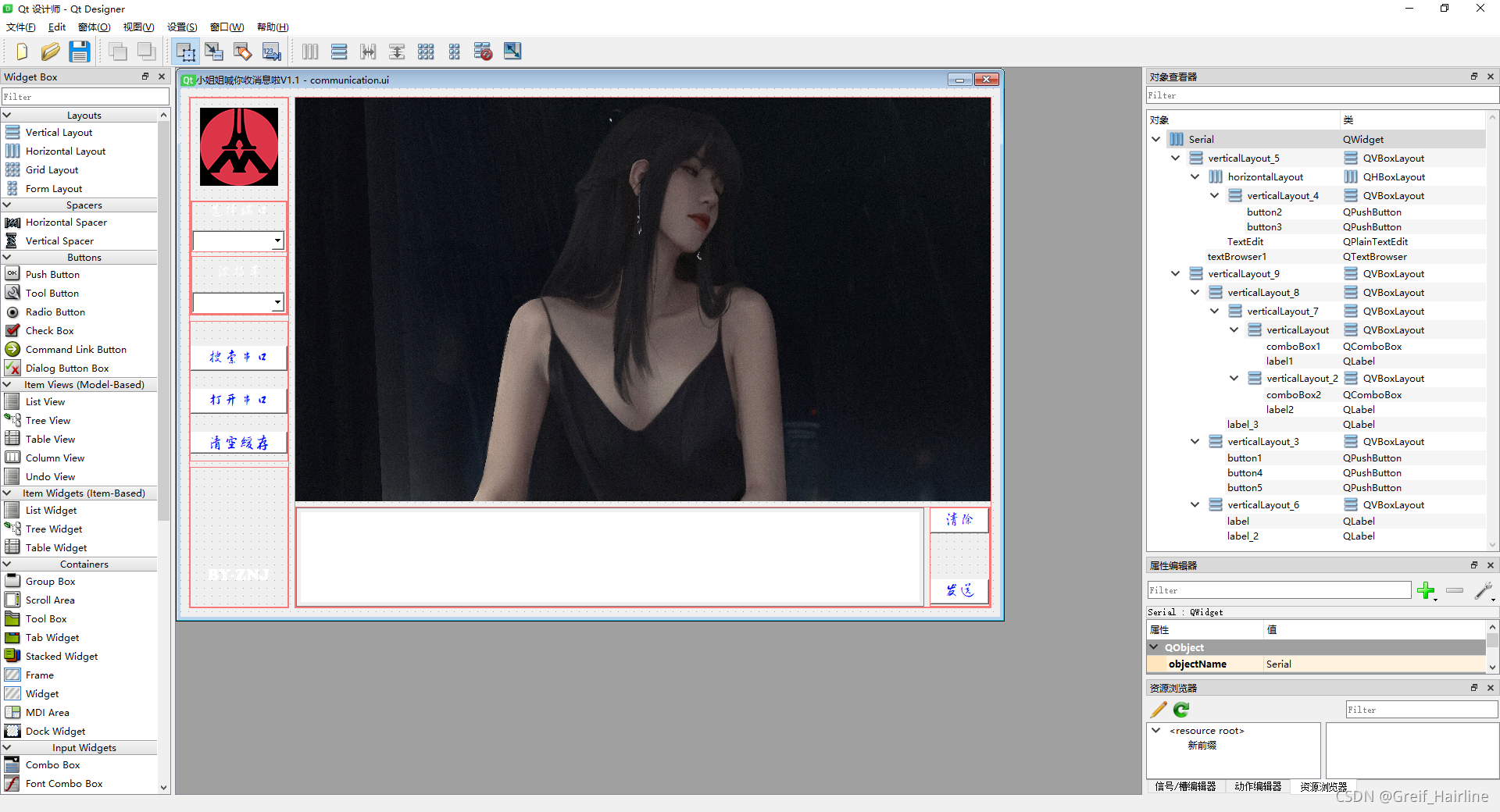
Task: Click Lay Out Horizontally in Splitter icon
Action: point(368,52)
